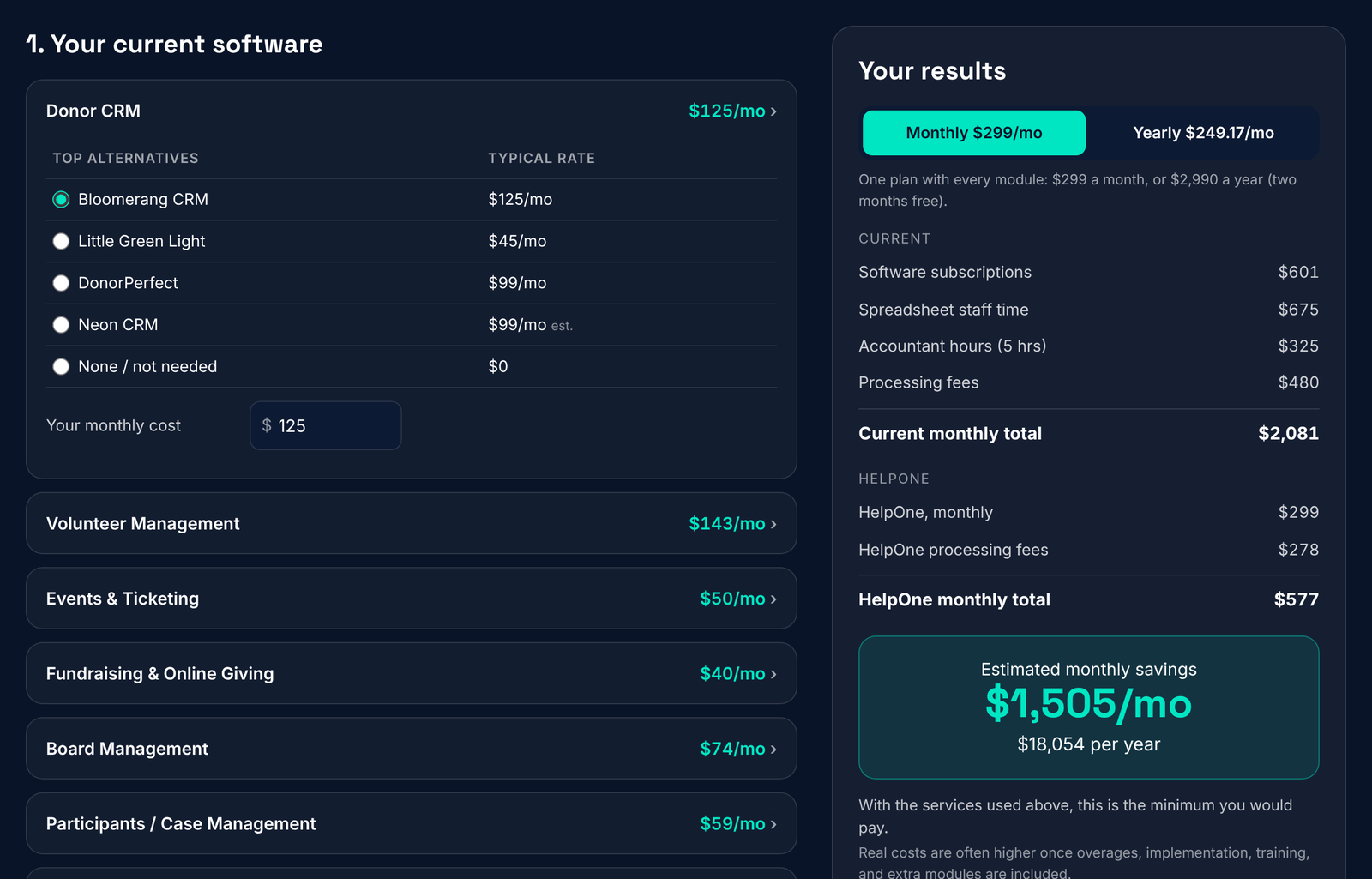Click the Your current software heading
Screen dimensions: 1372x879
tap(174, 45)
